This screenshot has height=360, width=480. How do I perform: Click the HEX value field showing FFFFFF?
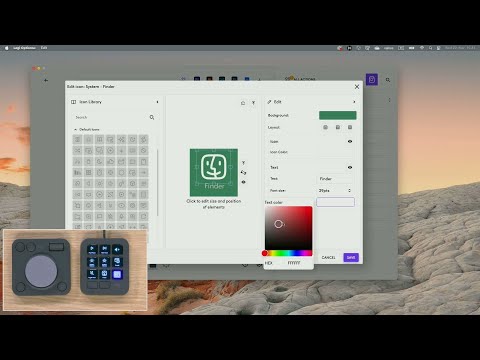point(294,263)
